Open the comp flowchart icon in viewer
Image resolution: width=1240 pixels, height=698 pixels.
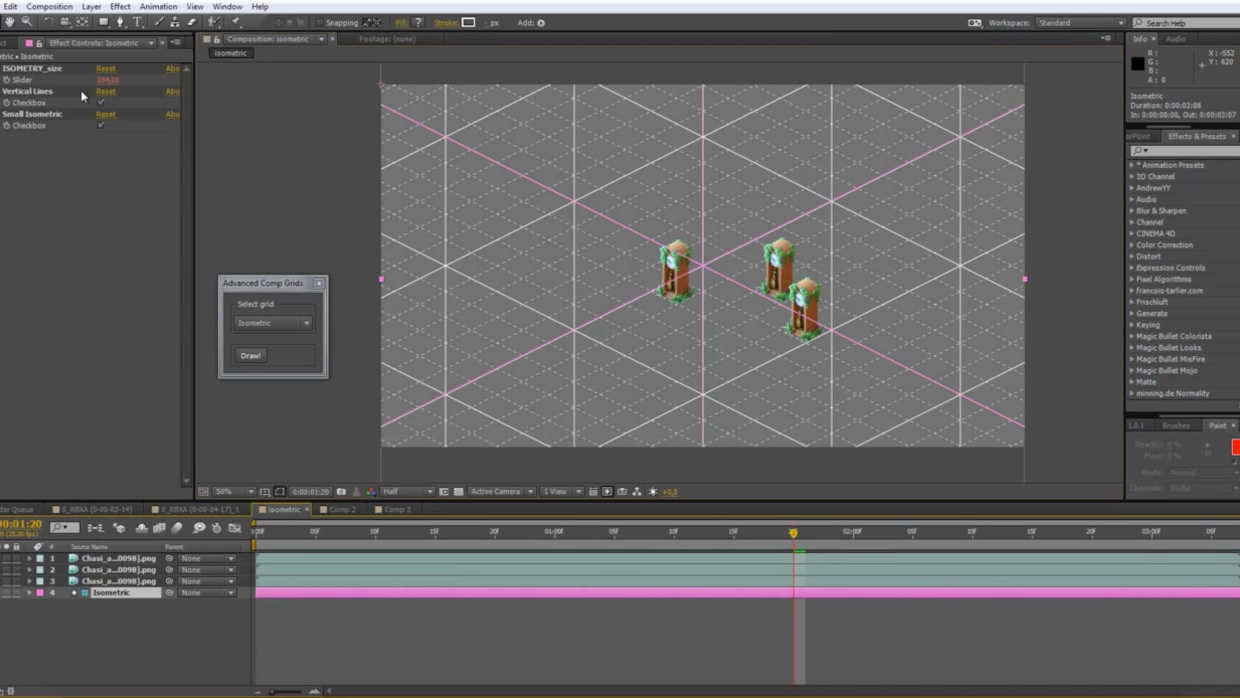click(637, 492)
